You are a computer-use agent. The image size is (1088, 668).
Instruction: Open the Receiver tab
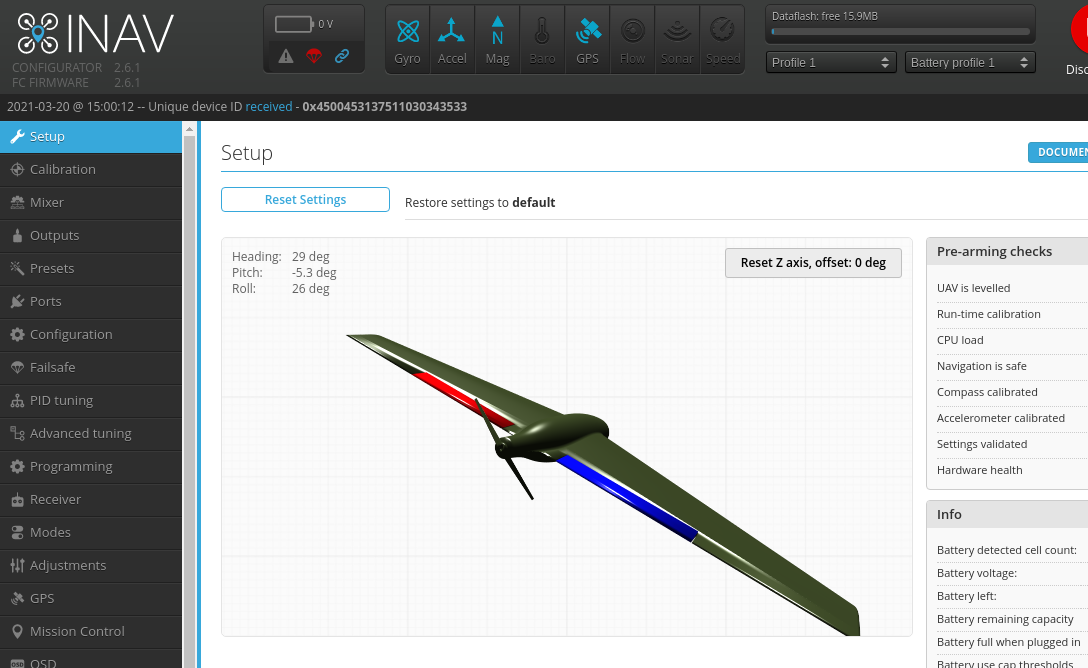point(91,499)
